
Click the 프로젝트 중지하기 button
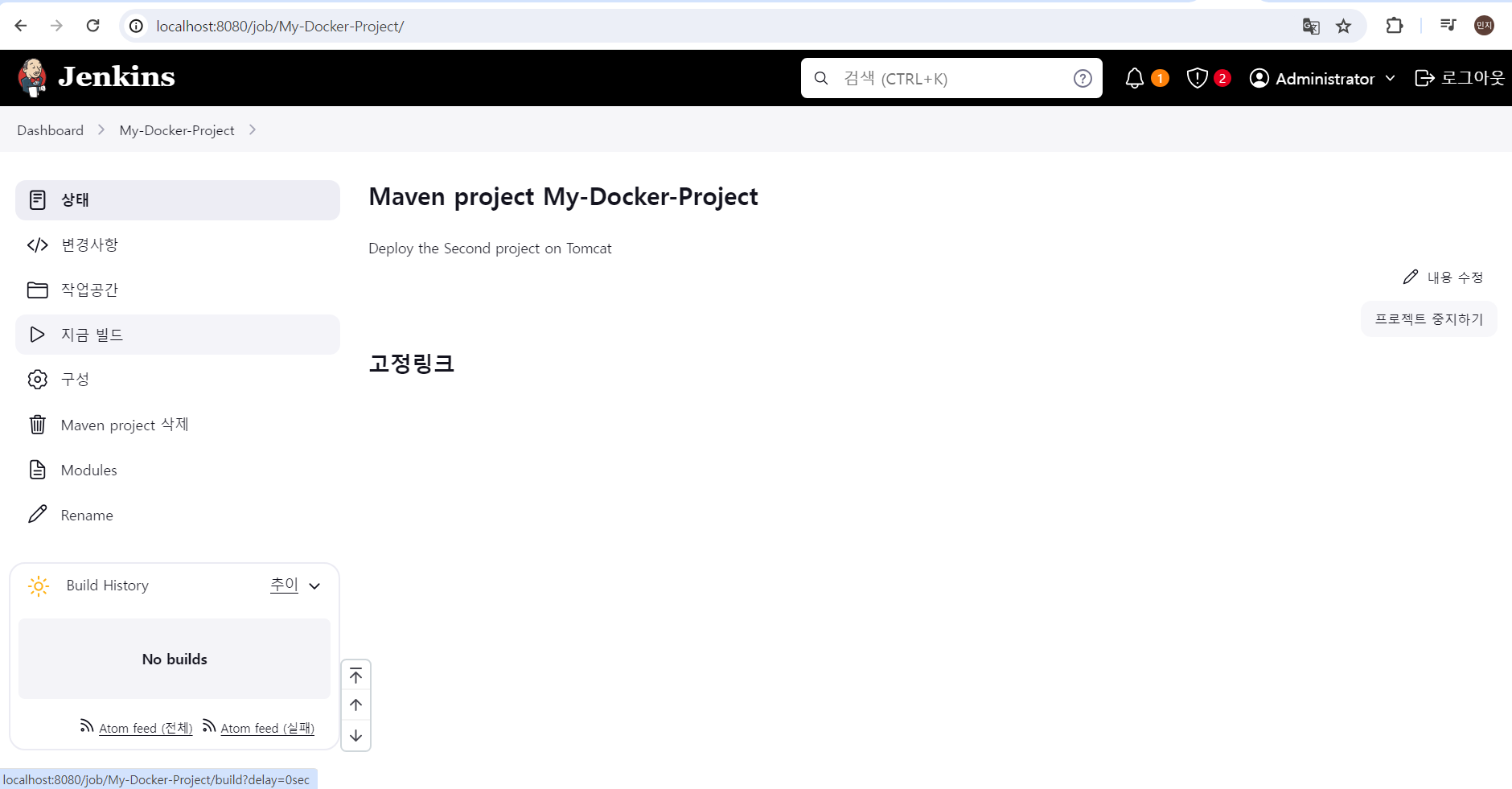pyautogui.click(x=1428, y=319)
